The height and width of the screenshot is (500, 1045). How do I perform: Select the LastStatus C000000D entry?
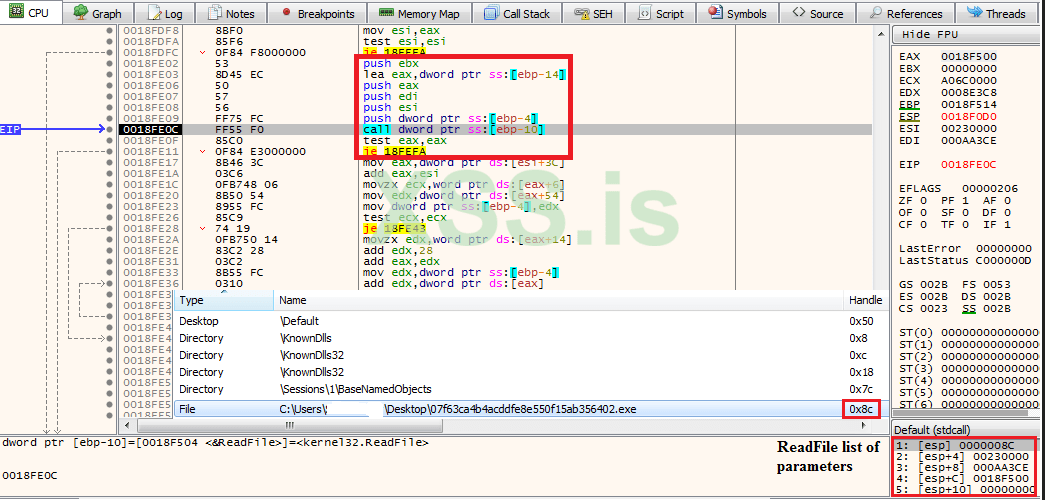point(965,260)
